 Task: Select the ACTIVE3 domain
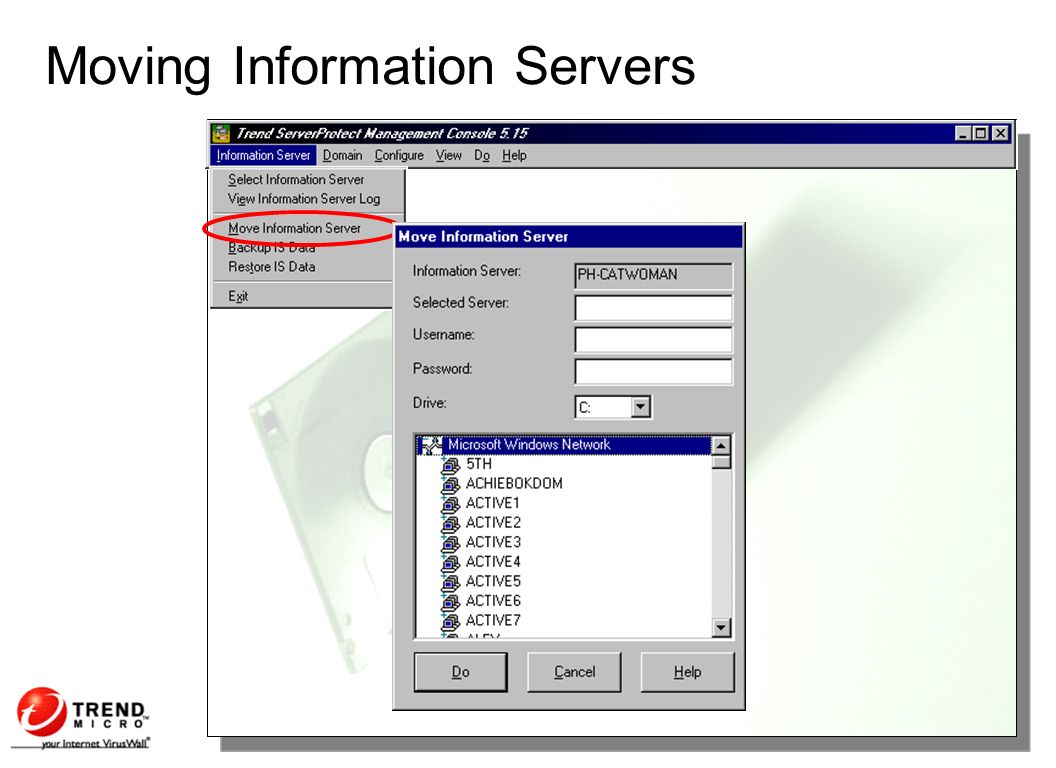pyautogui.click(x=493, y=543)
